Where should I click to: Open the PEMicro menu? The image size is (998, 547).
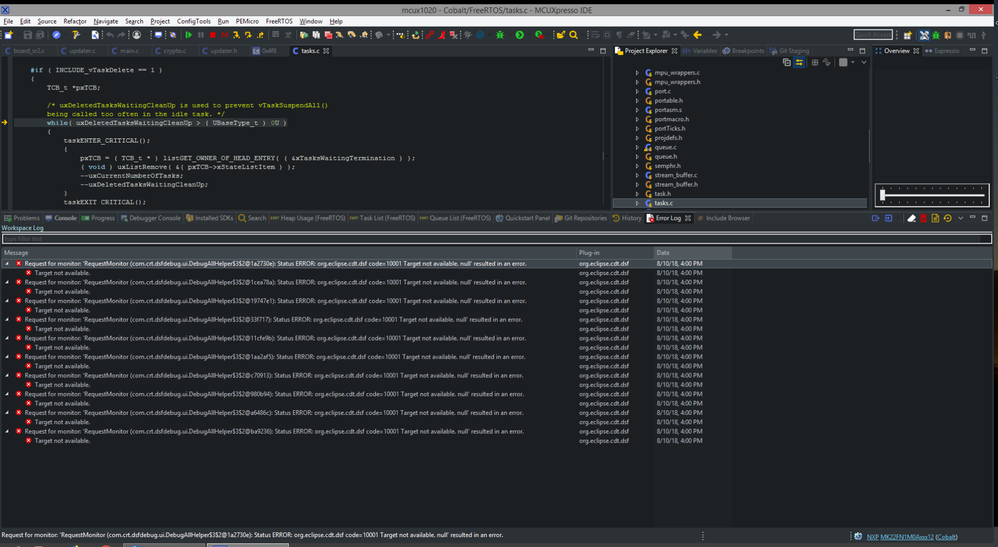pos(247,21)
